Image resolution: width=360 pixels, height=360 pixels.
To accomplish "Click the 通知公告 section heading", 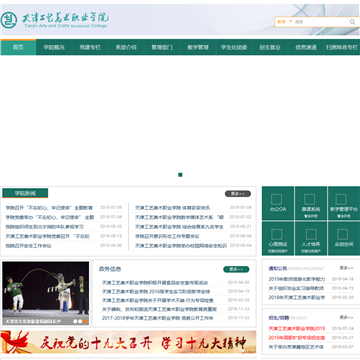I will tap(278, 268).
